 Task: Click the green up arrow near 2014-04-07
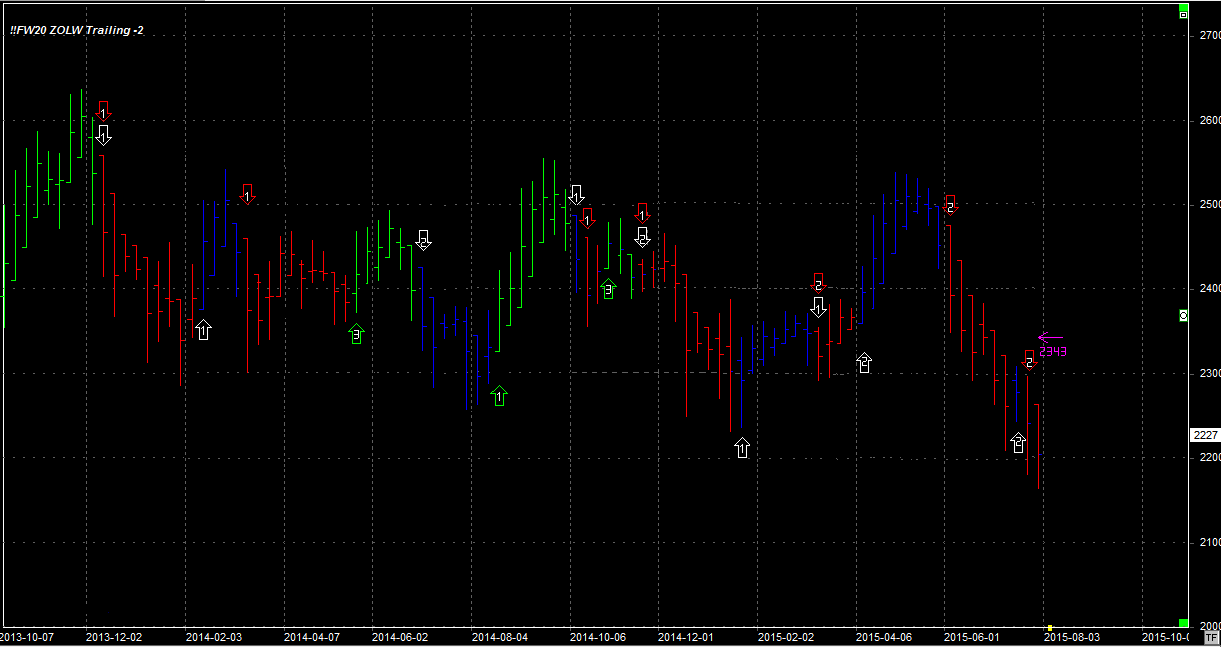click(356, 334)
